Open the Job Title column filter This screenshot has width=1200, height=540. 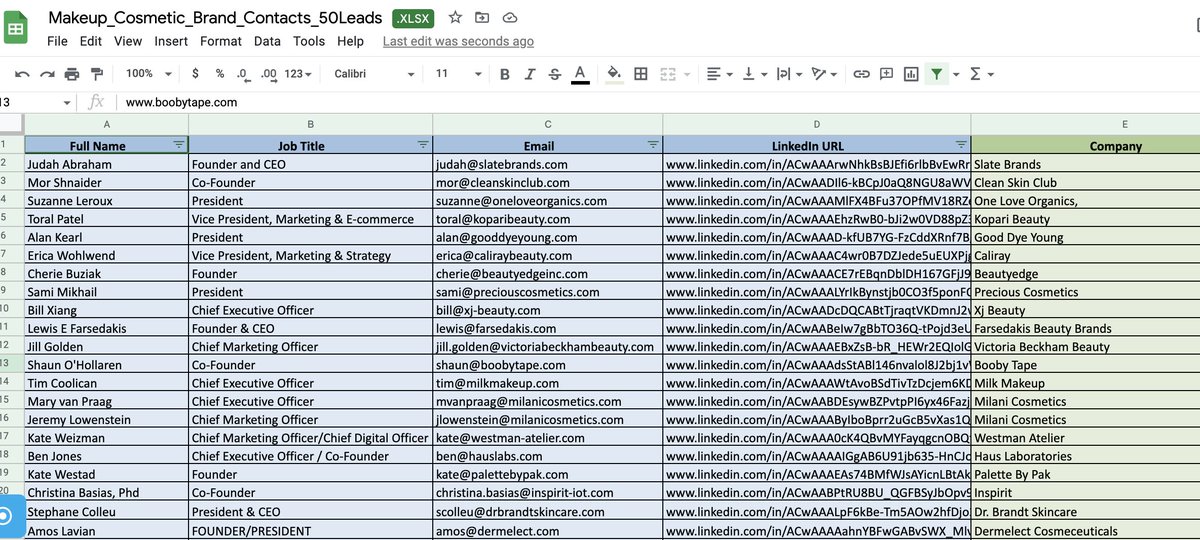click(x=423, y=145)
